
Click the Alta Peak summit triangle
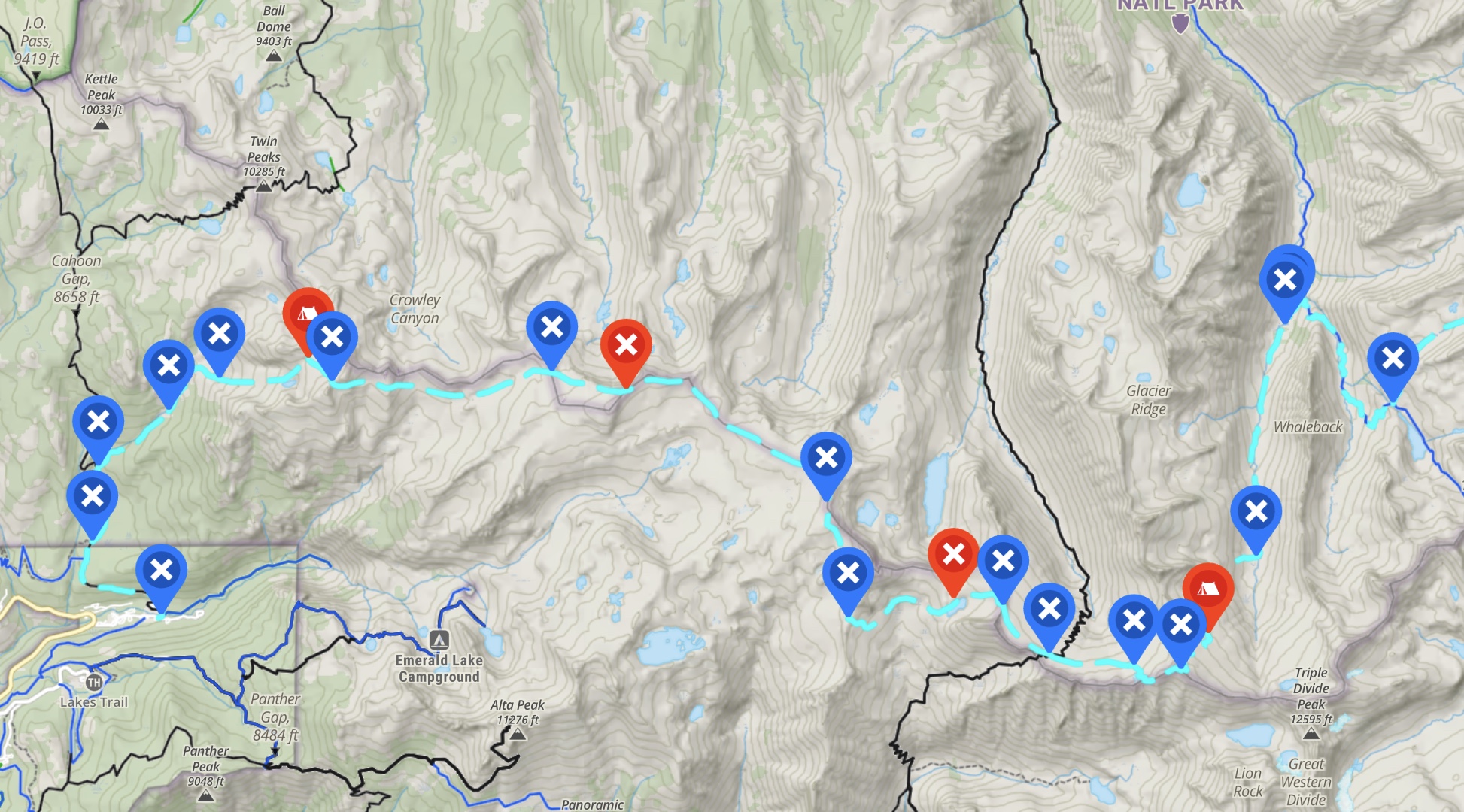tap(518, 733)
